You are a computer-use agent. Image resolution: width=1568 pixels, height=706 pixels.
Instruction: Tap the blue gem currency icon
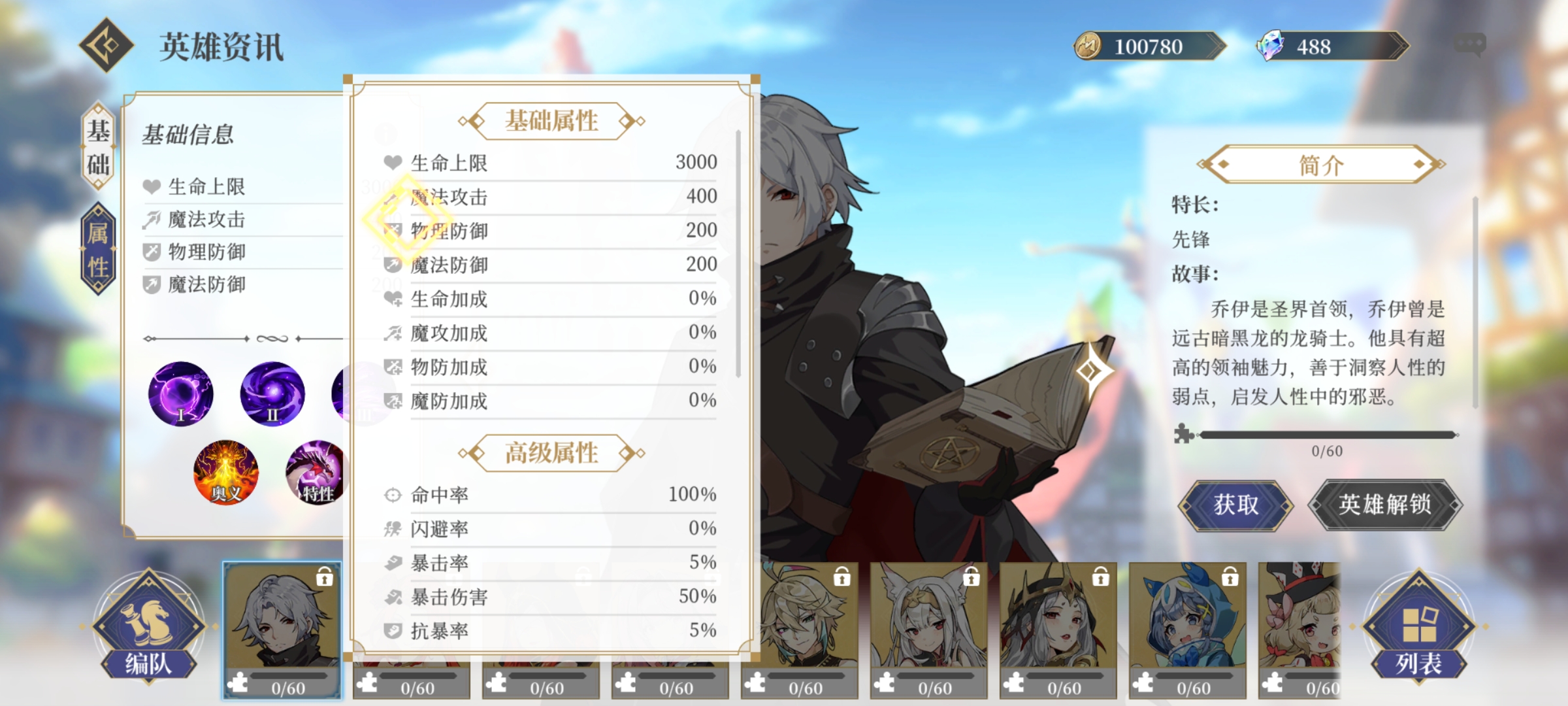coord(1271,46)
